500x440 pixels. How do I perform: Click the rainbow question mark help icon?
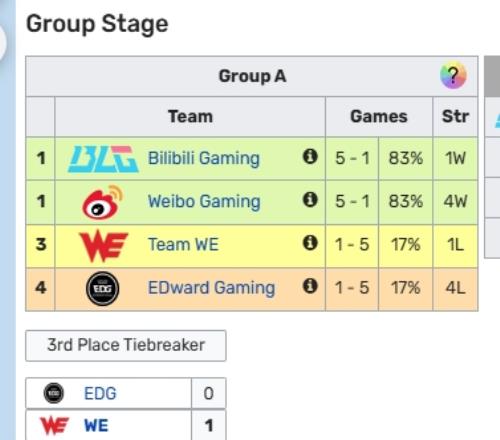tap(453, 76)
